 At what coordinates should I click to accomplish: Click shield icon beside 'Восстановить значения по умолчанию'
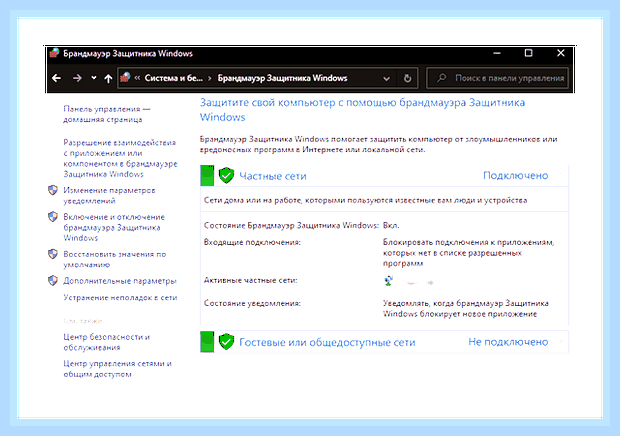[x=53, y=254]
